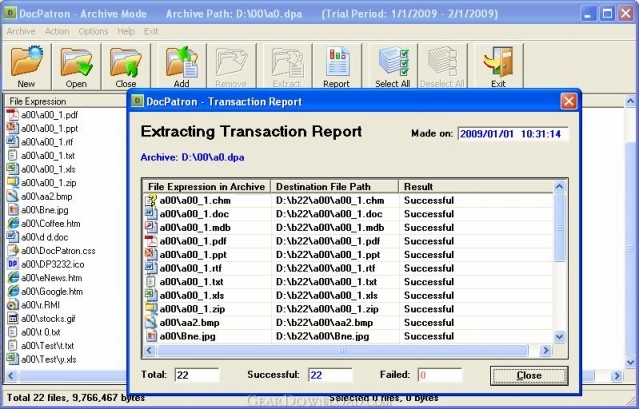Viewport: 639px width, 409px height.
Task: Click main window scroll up arrow
Action: point(630,101)
